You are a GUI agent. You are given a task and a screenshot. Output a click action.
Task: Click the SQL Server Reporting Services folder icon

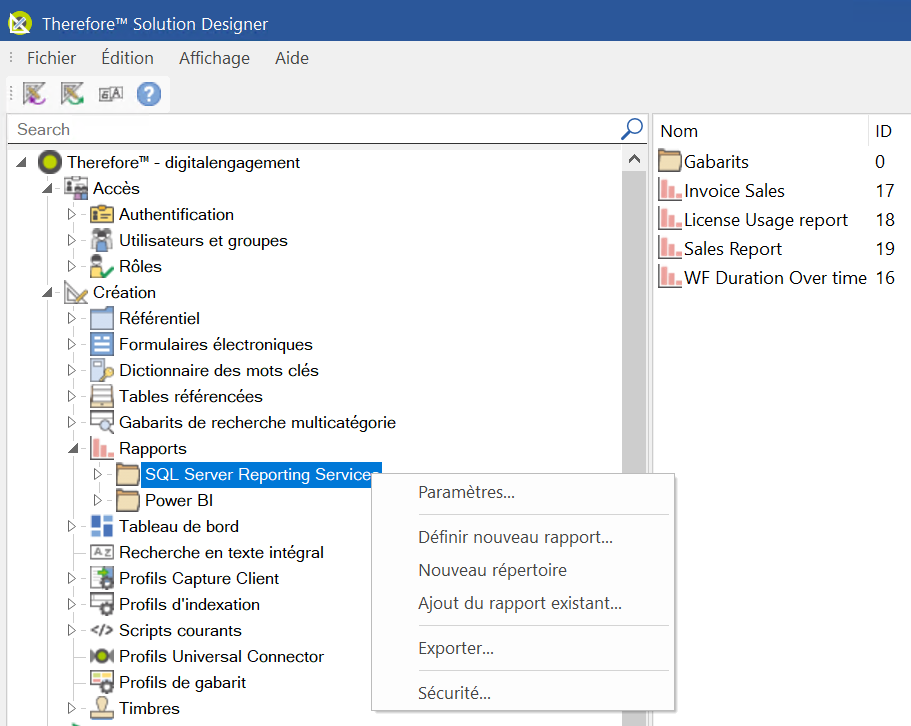click(128, 475)
